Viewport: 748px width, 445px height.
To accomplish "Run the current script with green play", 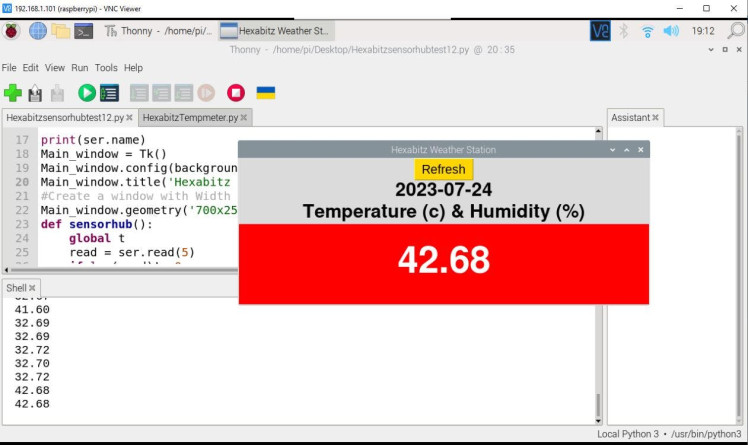I will [87, 93].
